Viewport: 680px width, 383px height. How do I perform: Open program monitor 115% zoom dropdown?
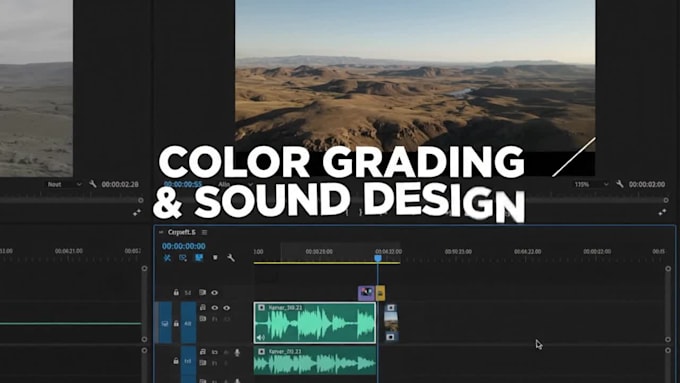(591, 184)
